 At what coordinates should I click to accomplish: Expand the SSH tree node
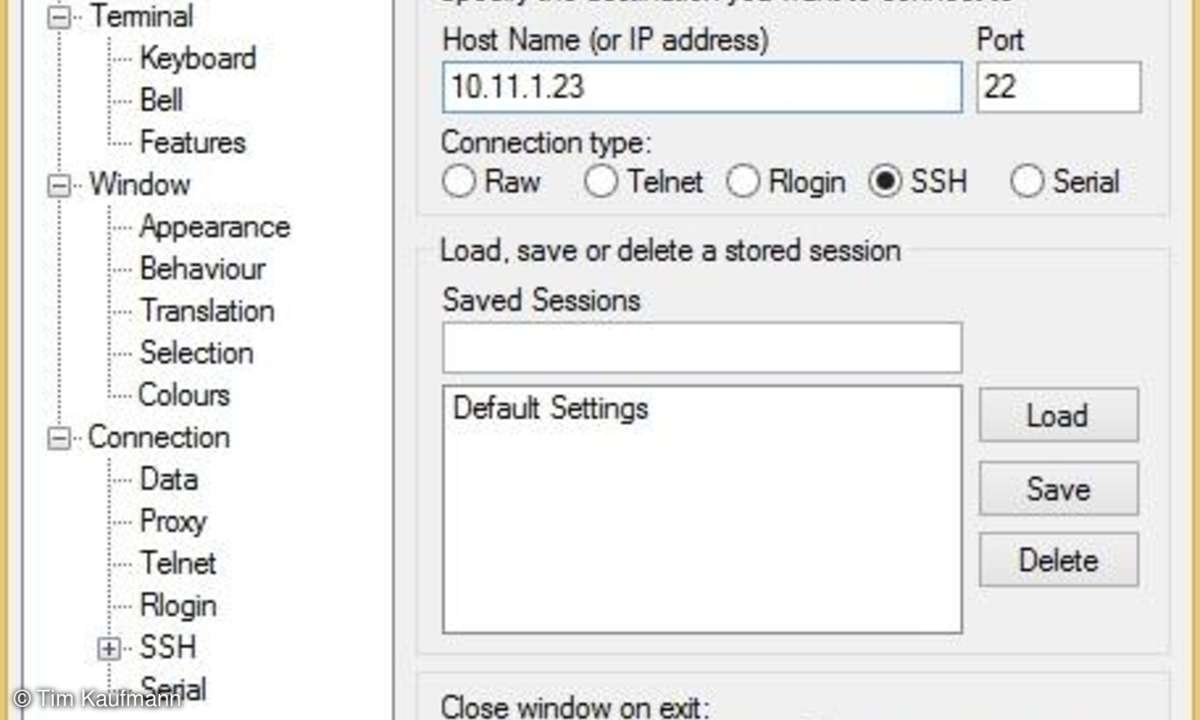point(110,648)
